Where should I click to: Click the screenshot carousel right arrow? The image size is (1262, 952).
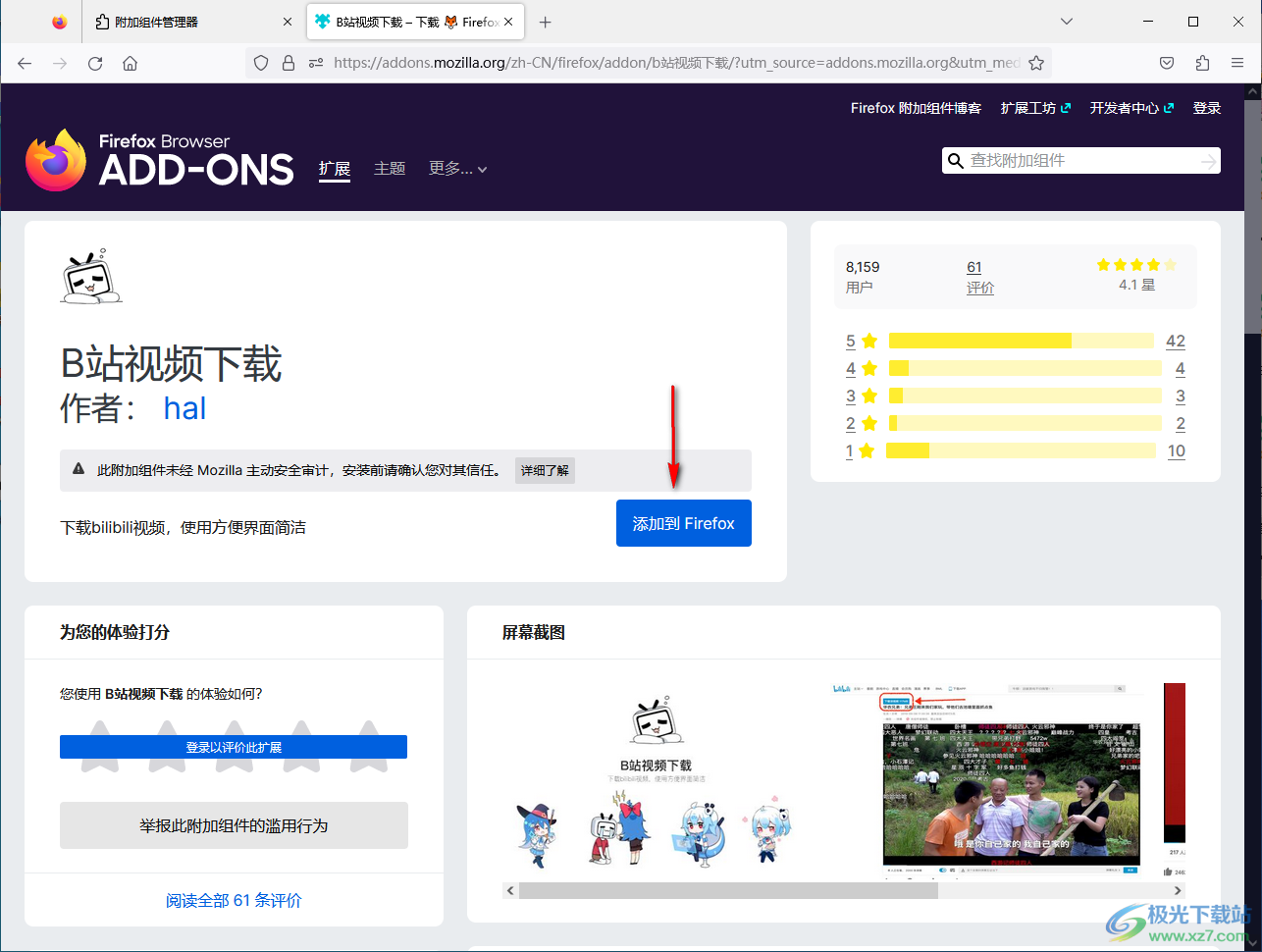1178,890
